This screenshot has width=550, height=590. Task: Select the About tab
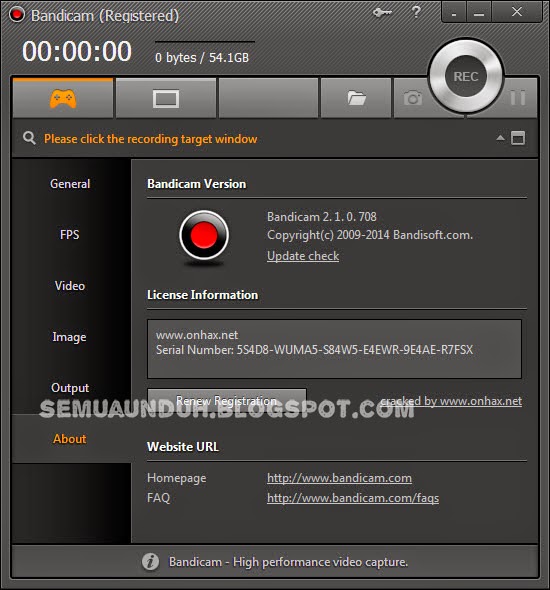[70, 439]
